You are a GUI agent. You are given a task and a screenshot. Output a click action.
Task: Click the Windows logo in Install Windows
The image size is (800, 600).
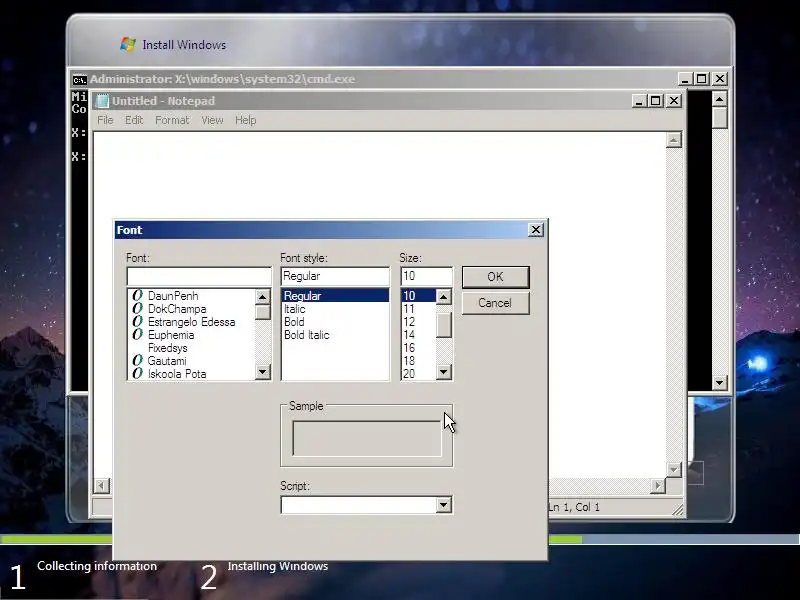click(128, 45)
